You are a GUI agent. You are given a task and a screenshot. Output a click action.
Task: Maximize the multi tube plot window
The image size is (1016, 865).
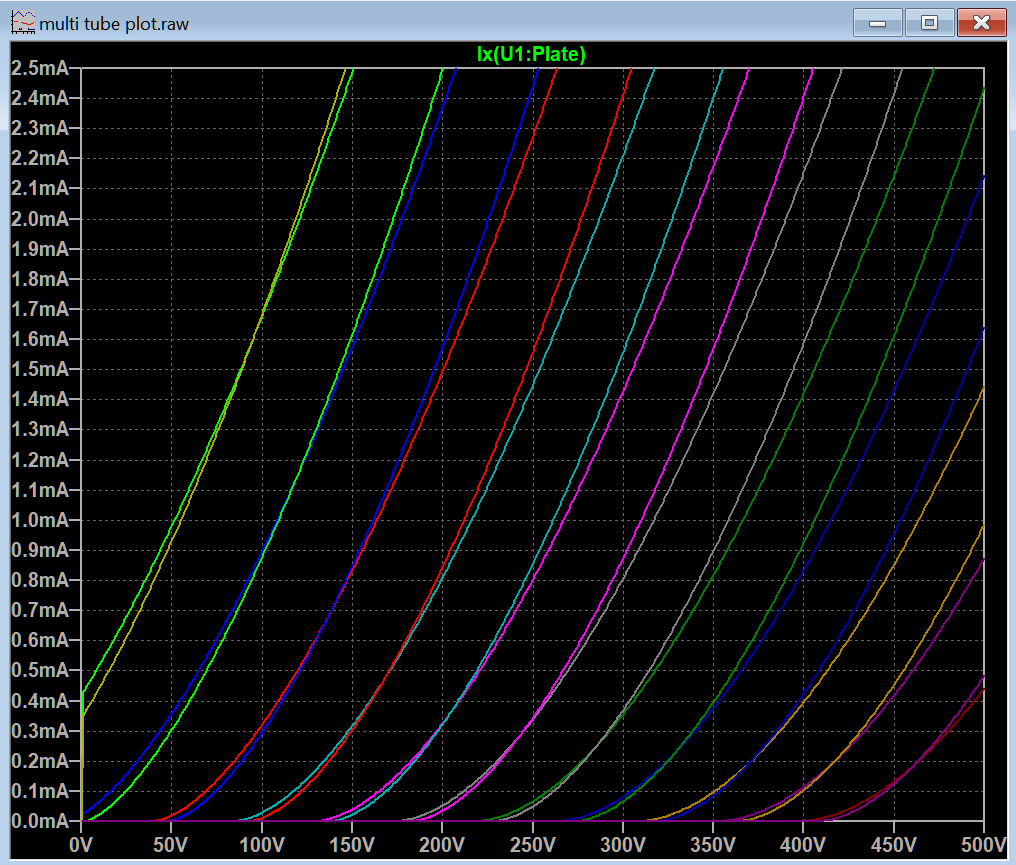(x=929, y=23)
